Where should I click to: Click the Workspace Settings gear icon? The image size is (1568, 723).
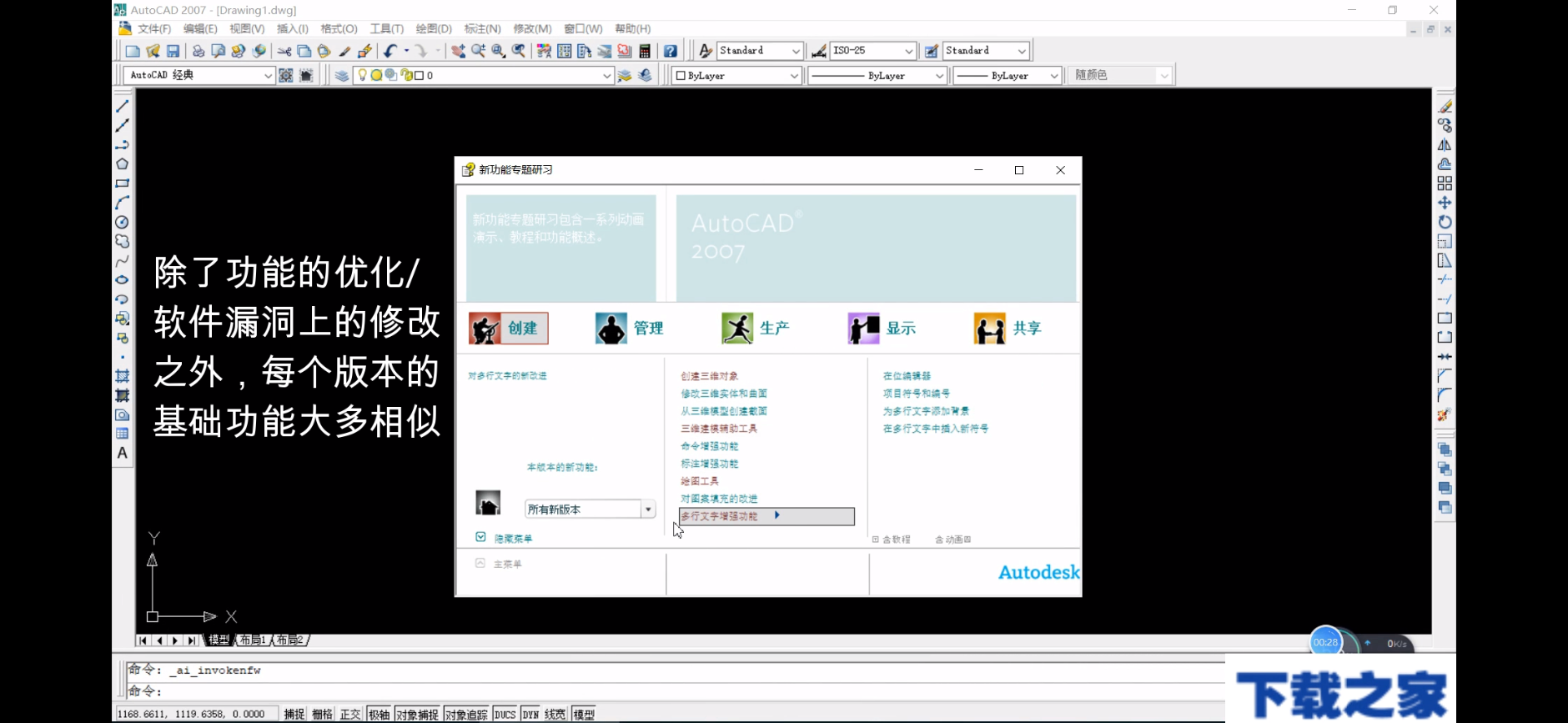[x=286, y=75]
